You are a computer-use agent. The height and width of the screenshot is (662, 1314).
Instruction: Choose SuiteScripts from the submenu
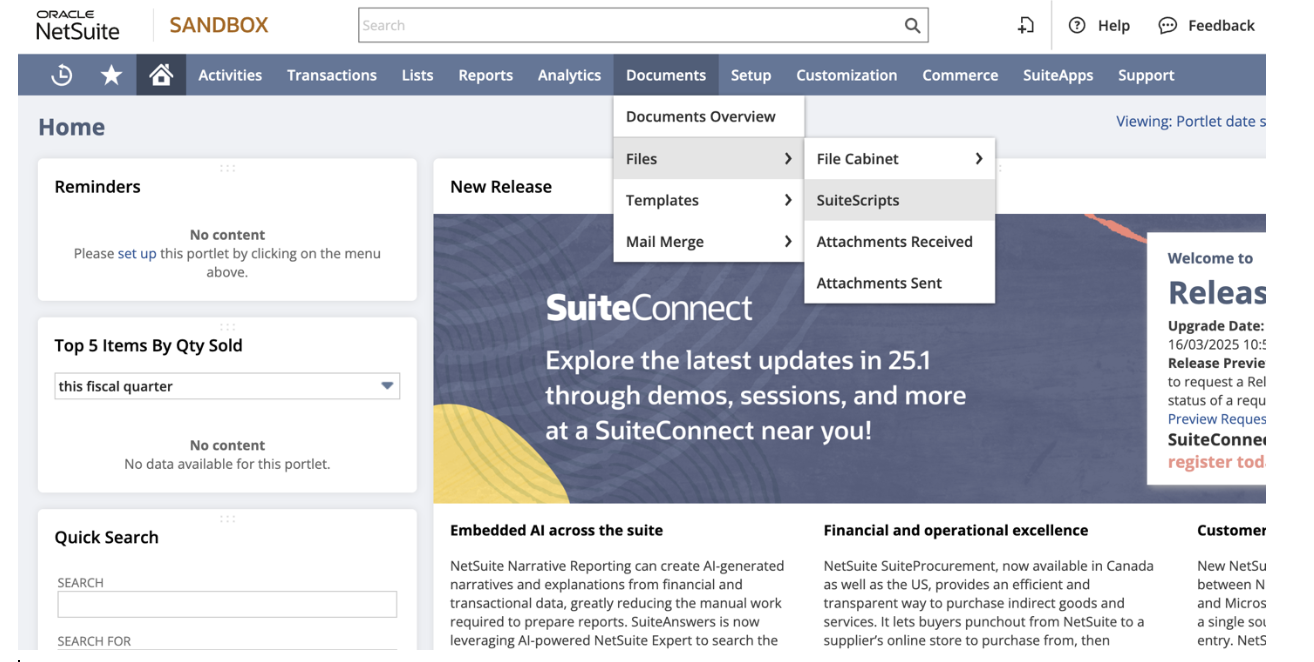[x=899, y=200]
